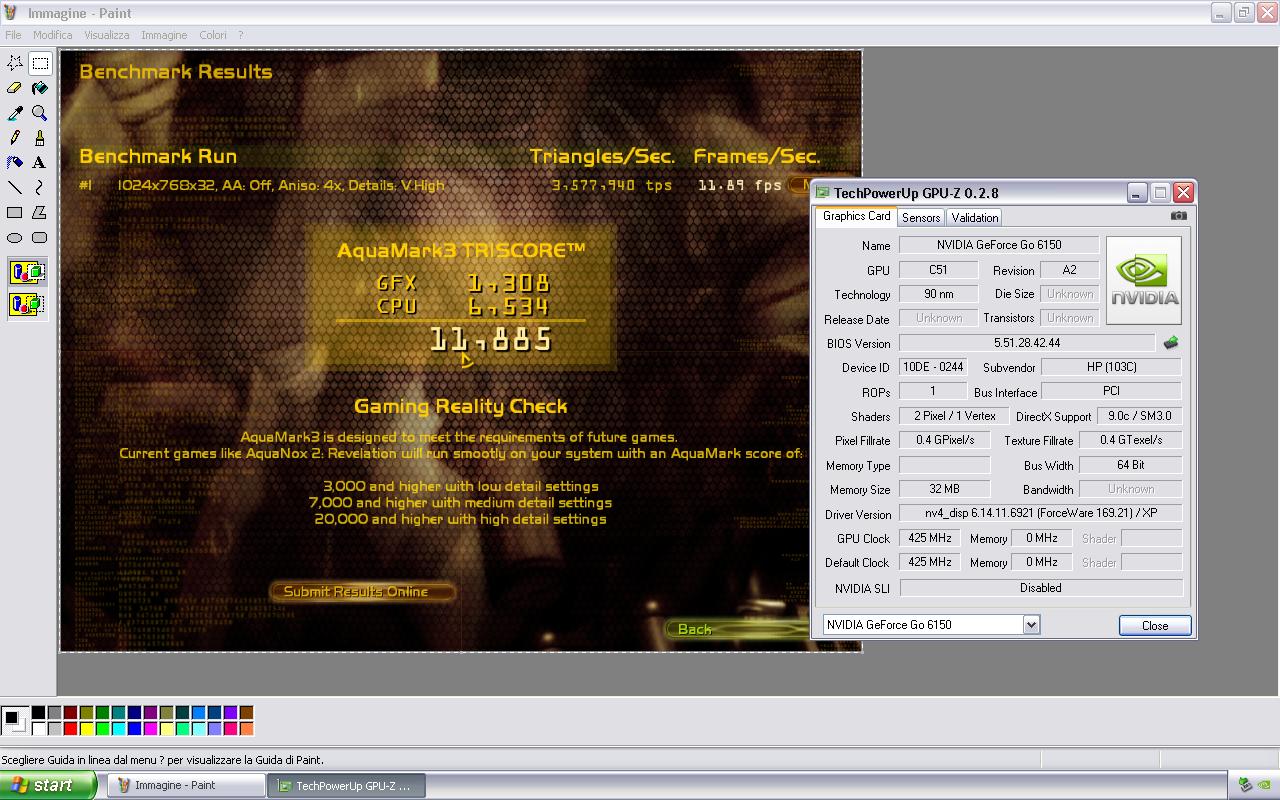
Task: Click the Driver Version field
Action: pyautogui.click(x=1040, y=513)
